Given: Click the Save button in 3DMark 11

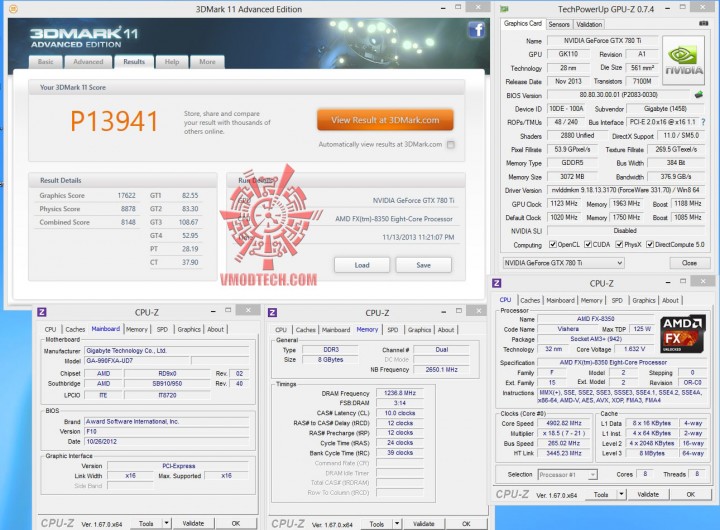Looking at the screenshot, I should click(423, 265).
